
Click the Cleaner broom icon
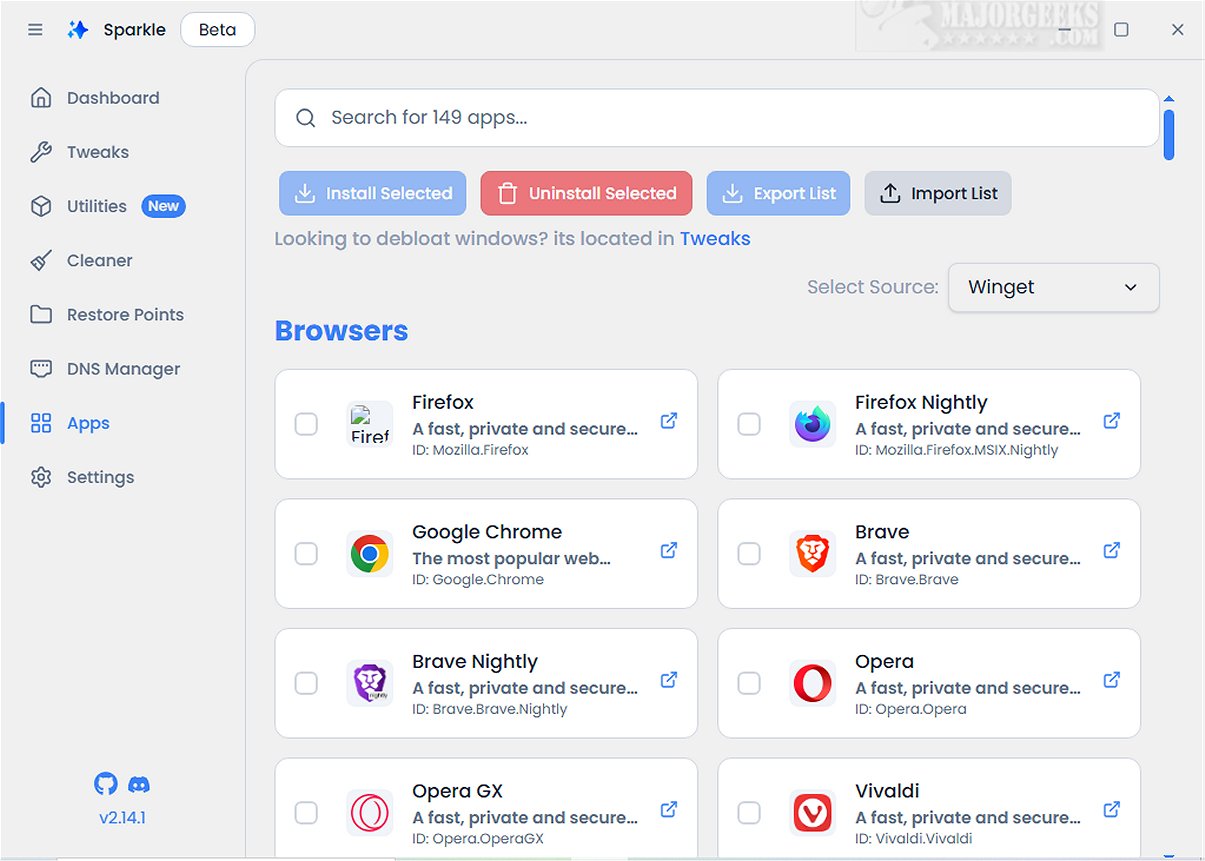pos(41,260)
